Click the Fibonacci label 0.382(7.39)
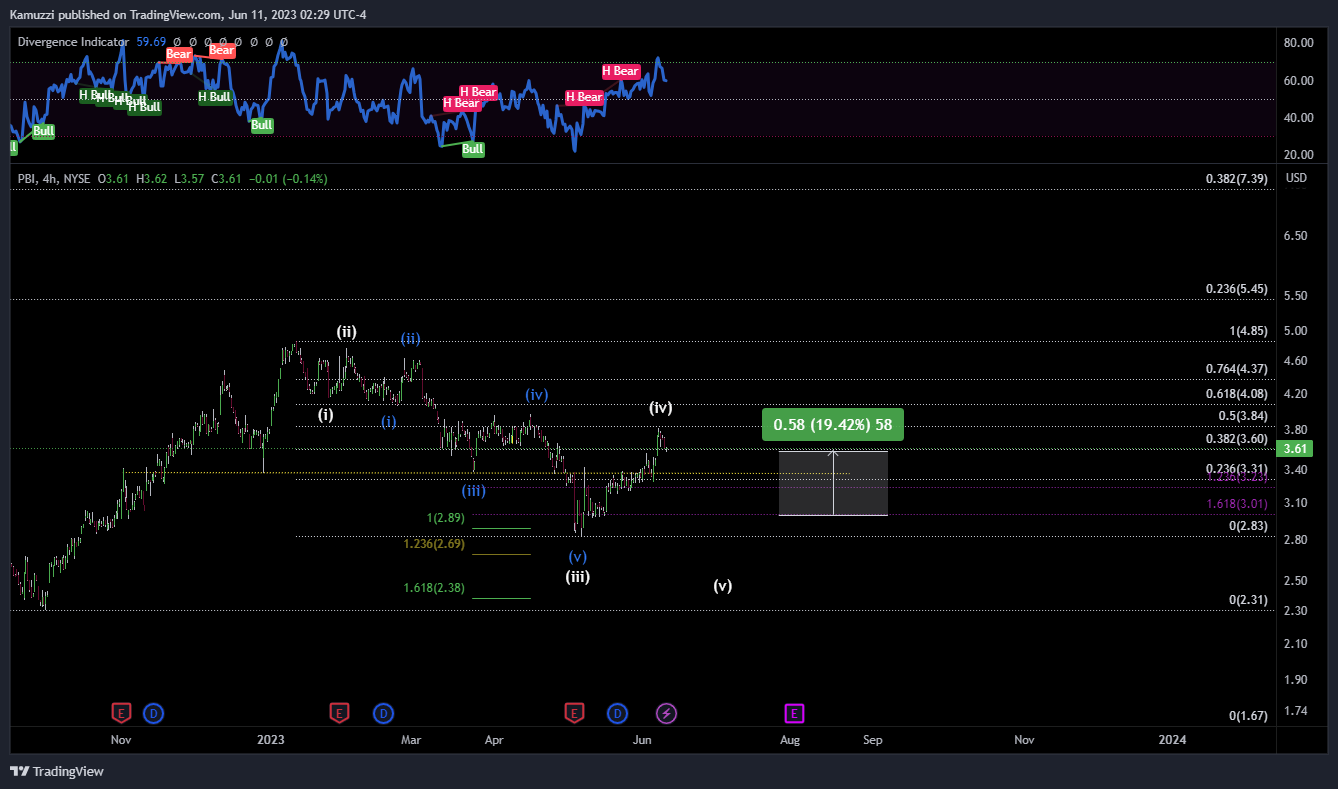The width and height of the screenshot is (1338, 789). [x=1237, y=179]
